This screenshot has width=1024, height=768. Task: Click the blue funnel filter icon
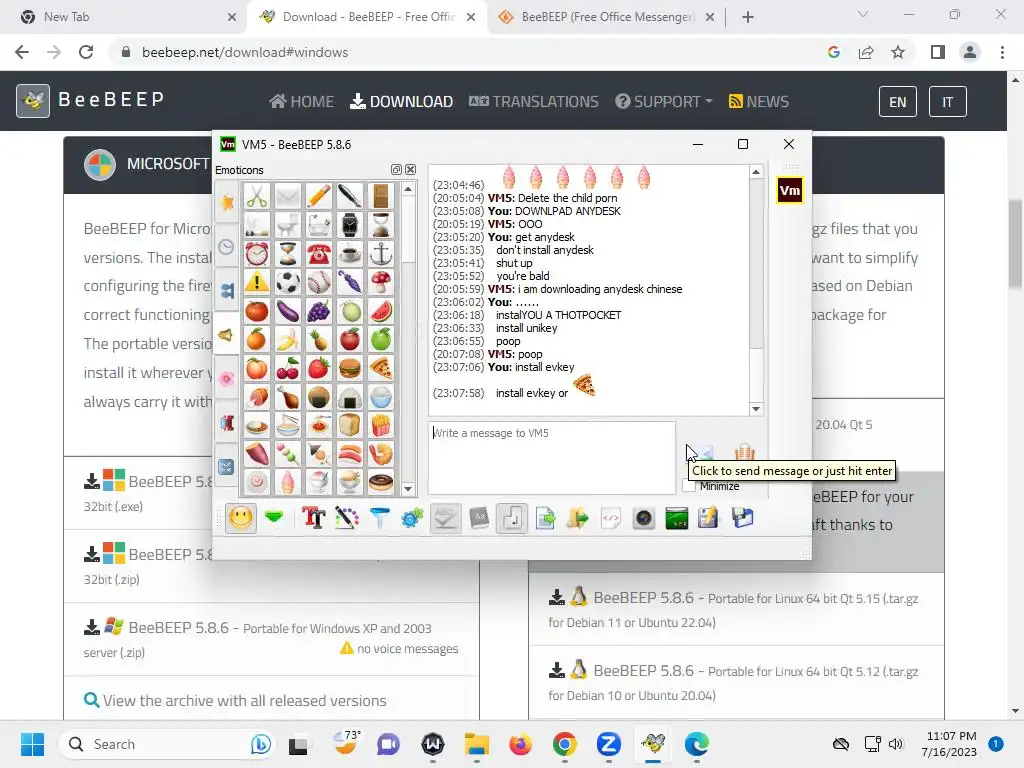click(x=379, y=519)
